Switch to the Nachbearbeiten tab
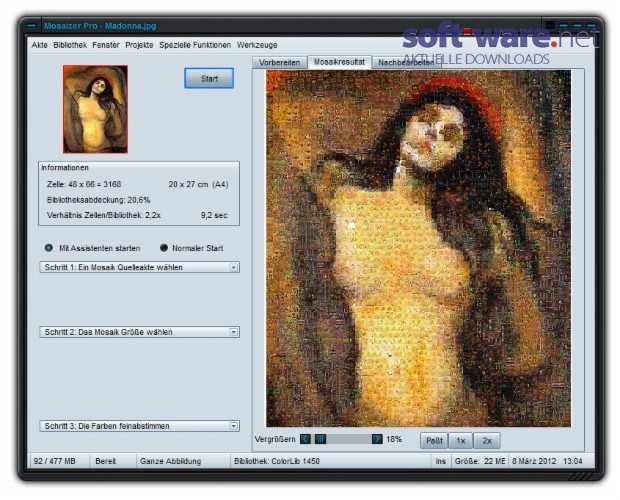The height and width of the screenshot is (500, 620). [x=406, y=62]
